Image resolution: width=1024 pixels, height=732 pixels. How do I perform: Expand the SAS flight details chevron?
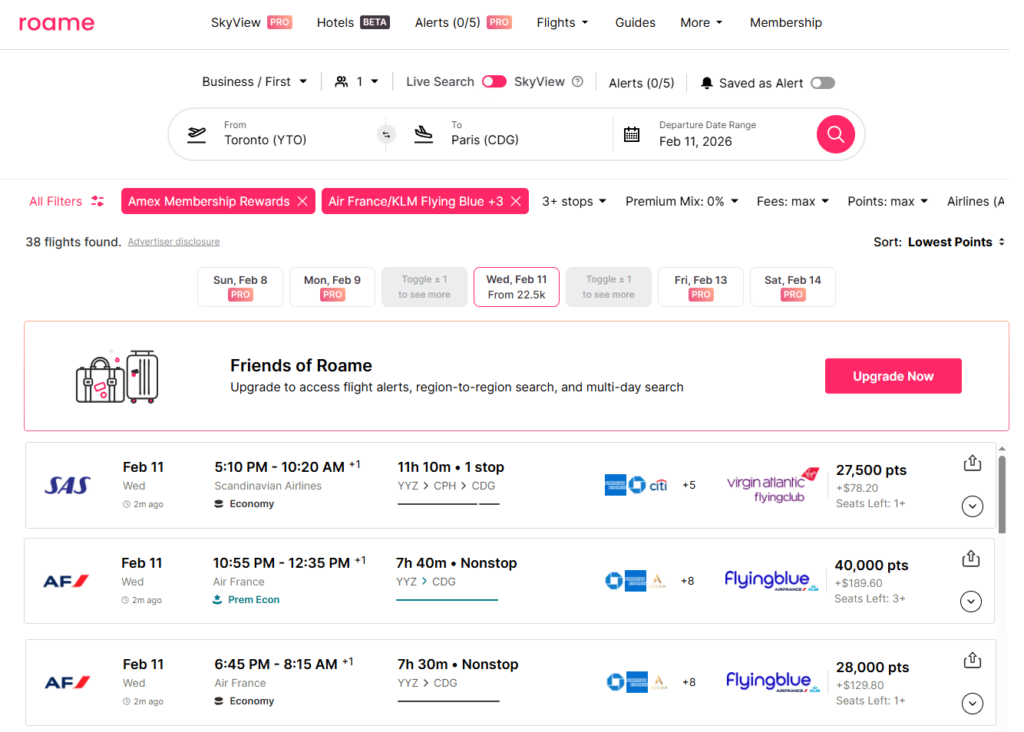[971, 506]
